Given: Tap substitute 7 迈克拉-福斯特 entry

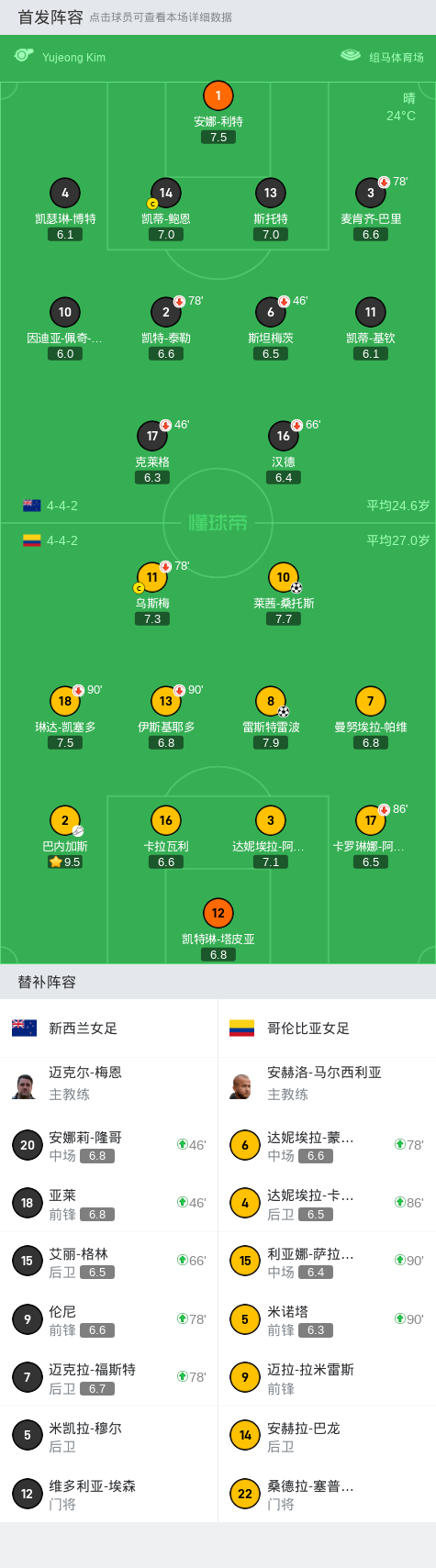Looking at the screenshot, I should coord(108,1378).
